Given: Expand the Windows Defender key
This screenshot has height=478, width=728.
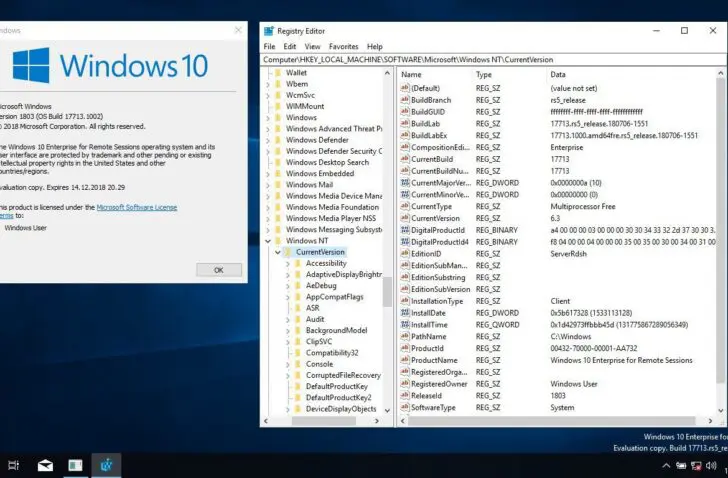Looking at the screenshot, I should 268,140.
